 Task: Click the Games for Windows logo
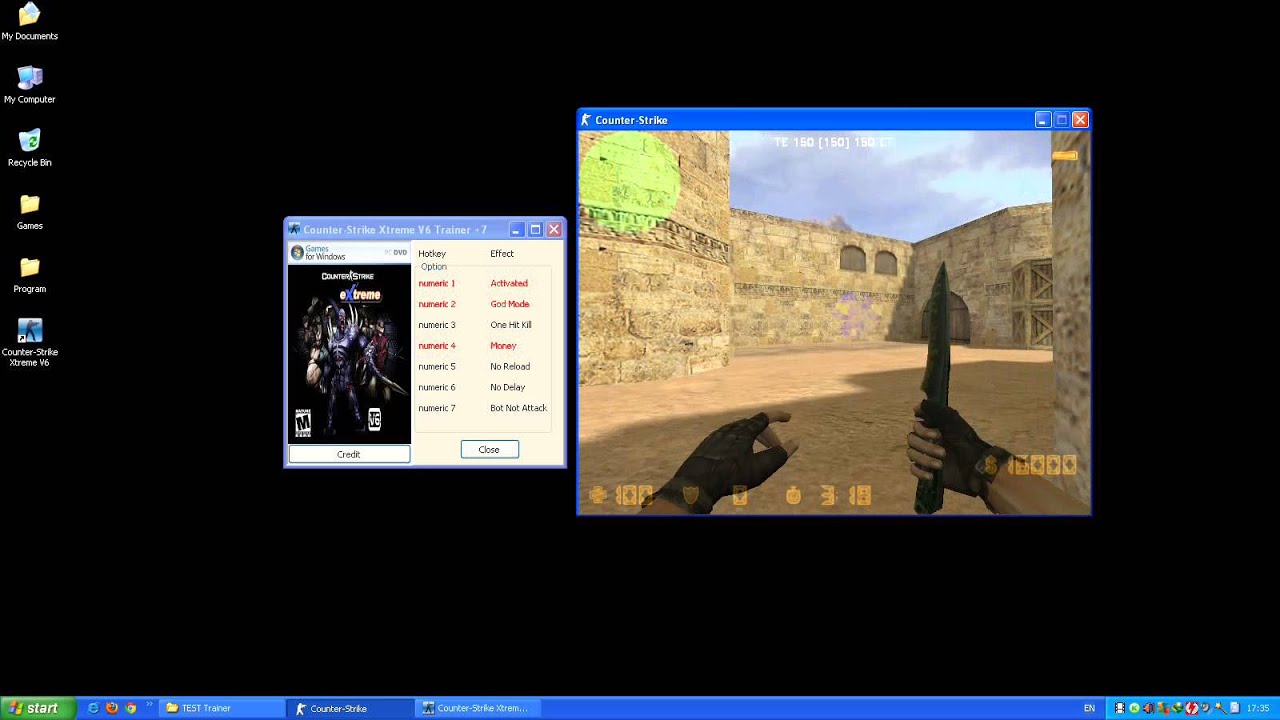(x=319, y=253)
